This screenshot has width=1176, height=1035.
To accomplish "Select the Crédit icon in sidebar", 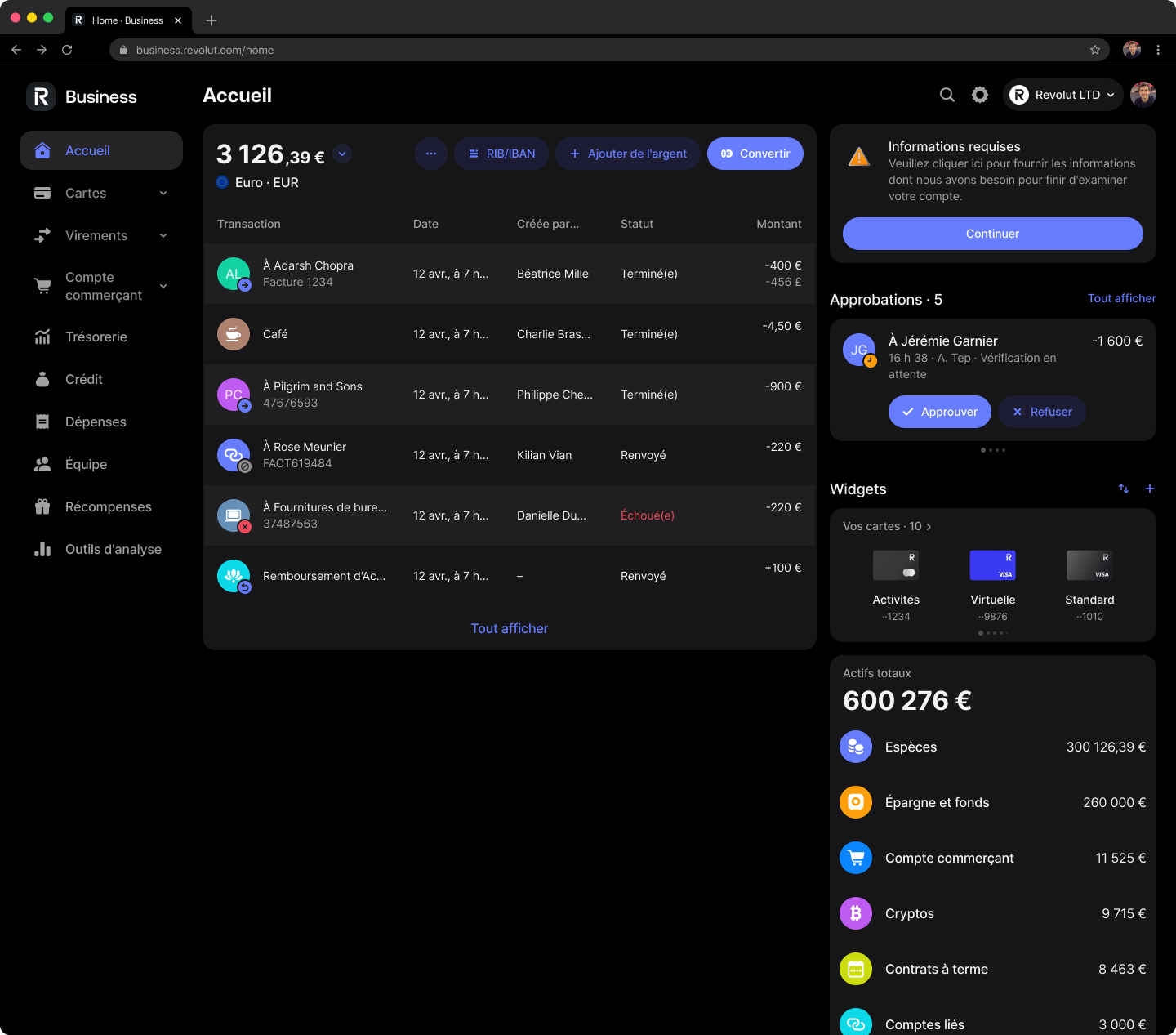I will [x=42, y=379].
